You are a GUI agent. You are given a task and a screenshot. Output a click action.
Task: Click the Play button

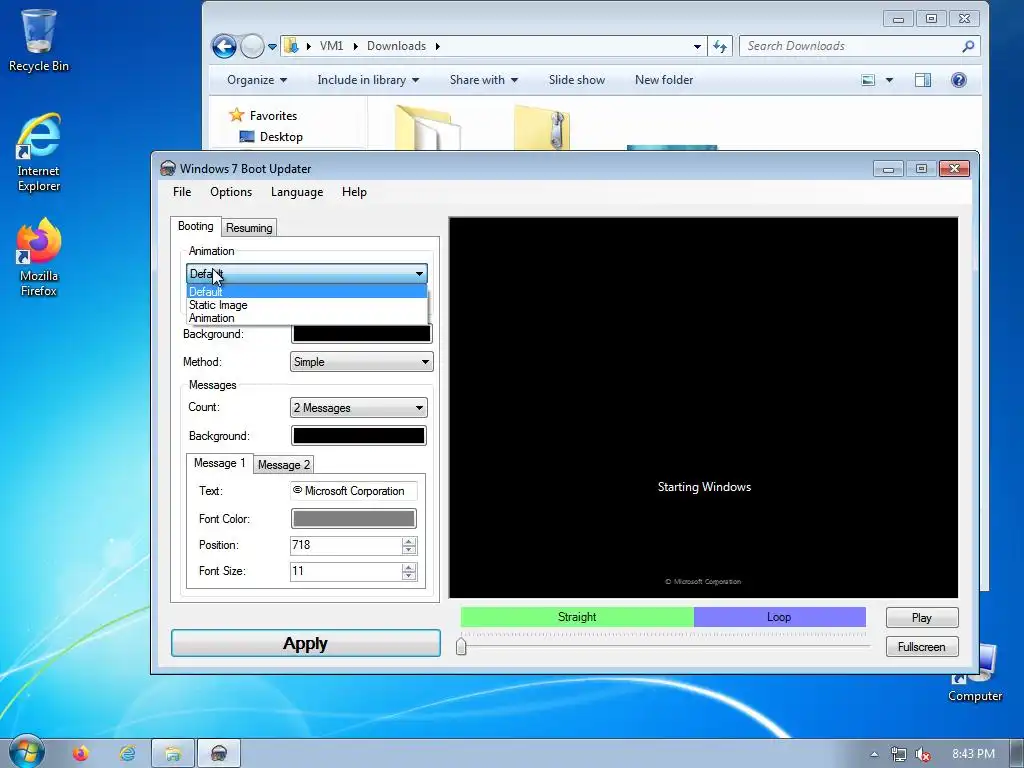pyautogui.click(x=921, y=618)
